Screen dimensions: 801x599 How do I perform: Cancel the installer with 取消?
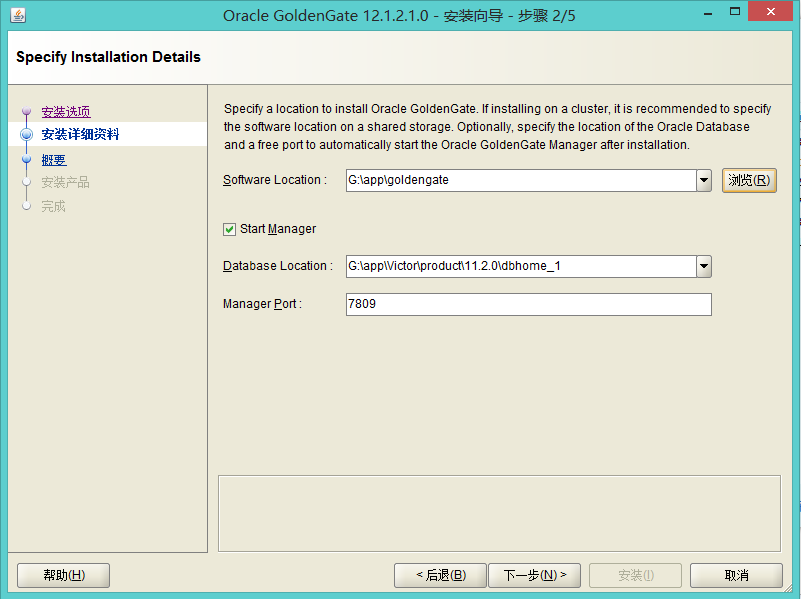[x=736, y=576]
